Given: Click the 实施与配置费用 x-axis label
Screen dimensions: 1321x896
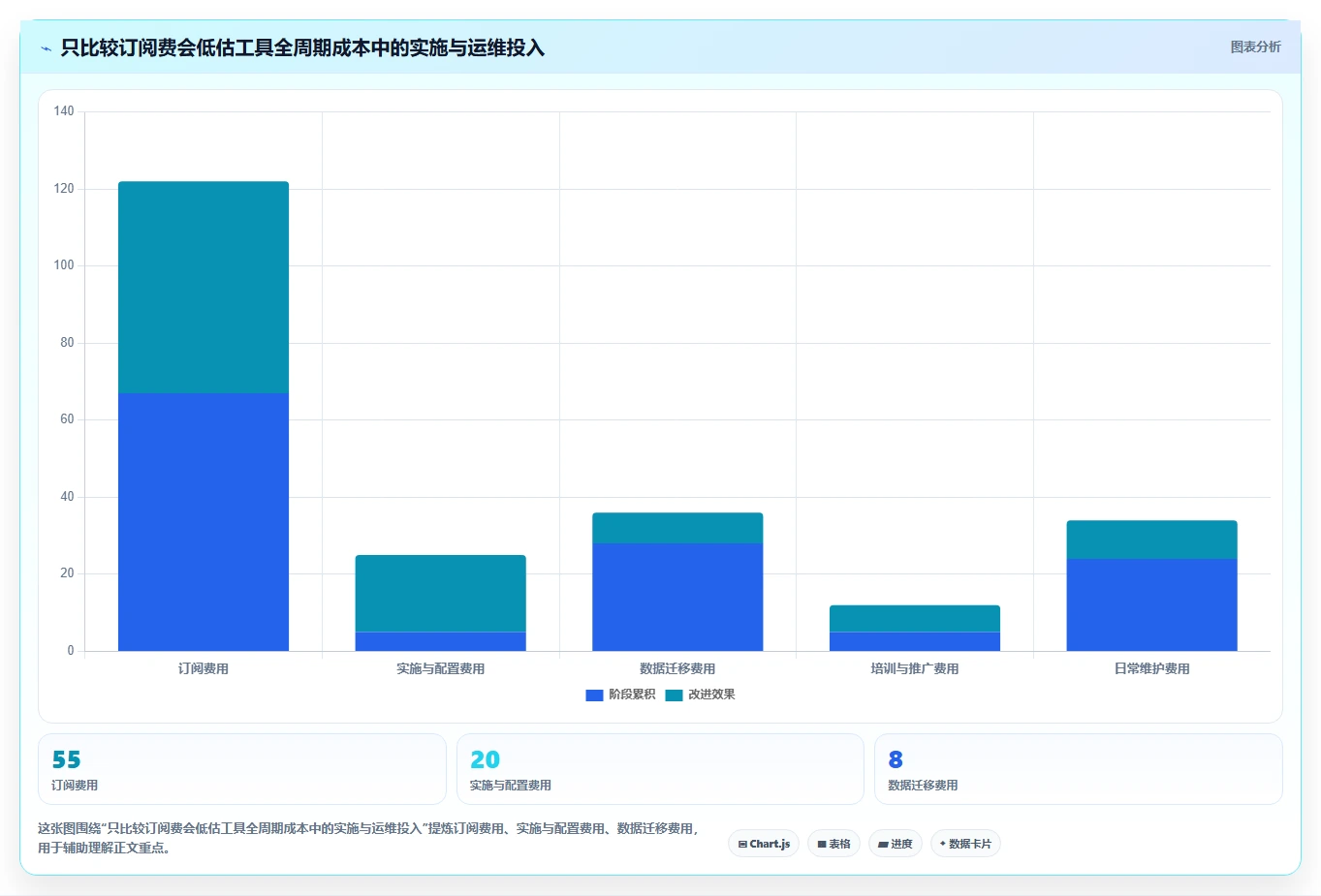Looking at the screenshot, I should coord(441,668).
